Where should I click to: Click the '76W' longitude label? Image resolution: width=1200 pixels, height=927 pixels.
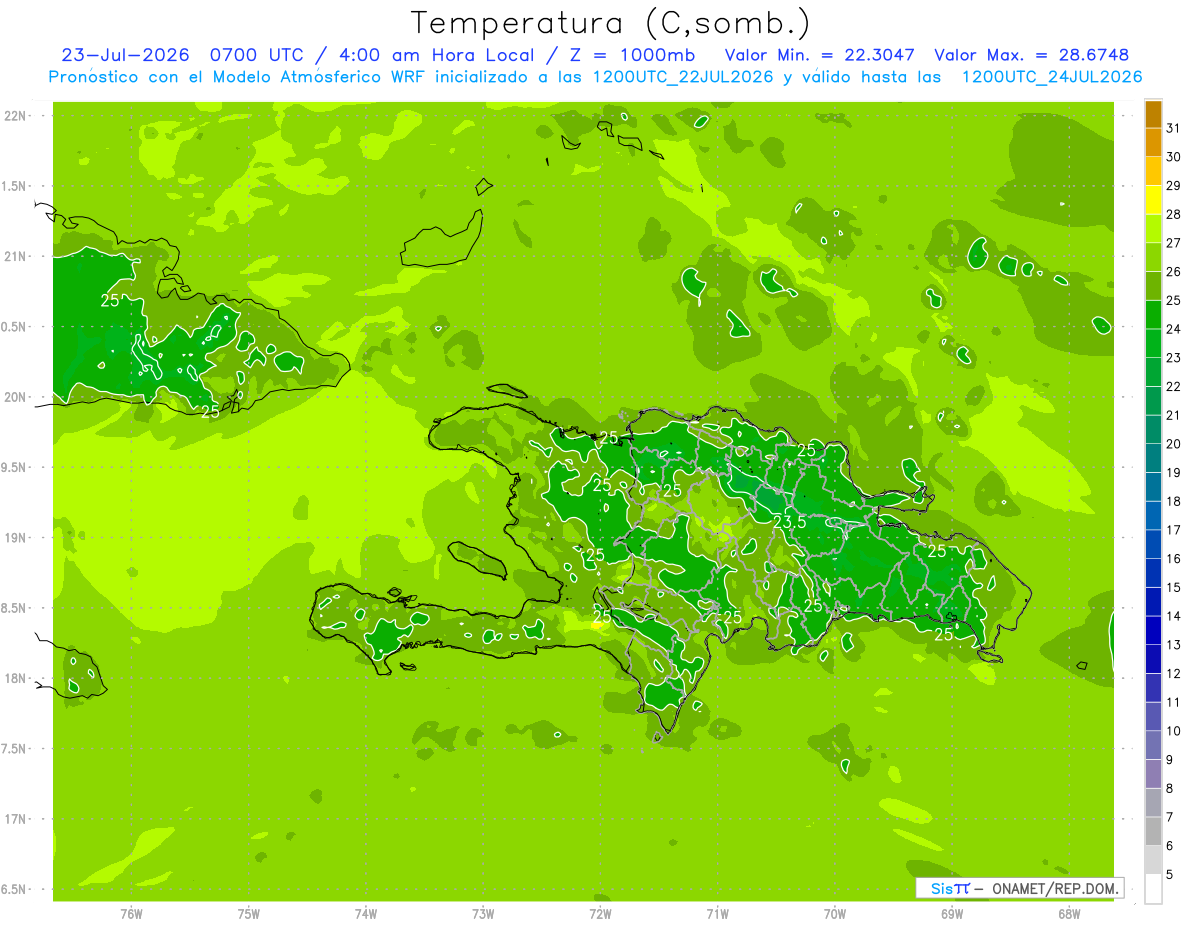131,913
